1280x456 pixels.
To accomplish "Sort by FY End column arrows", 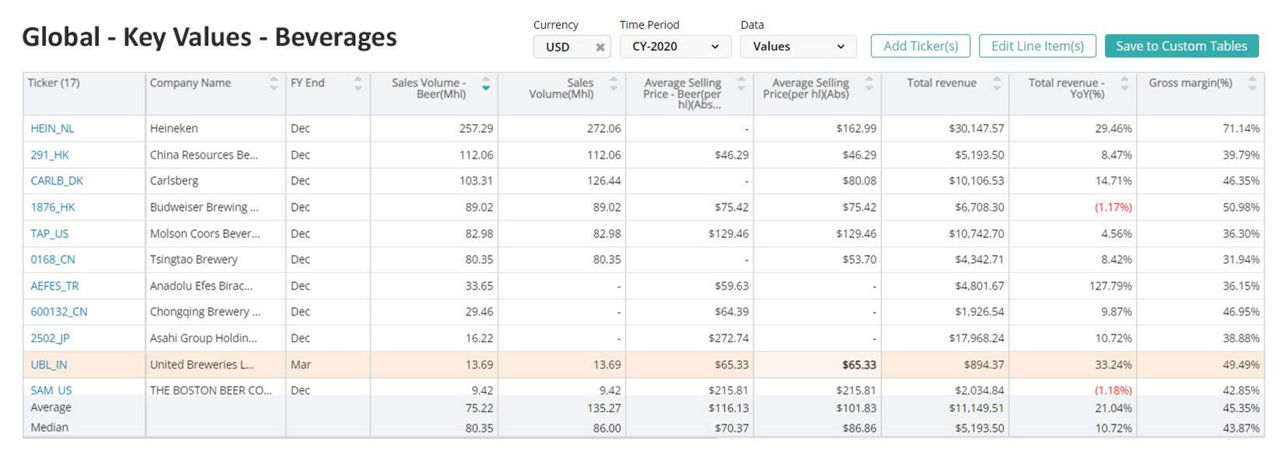I will click(x=358, y=84).
